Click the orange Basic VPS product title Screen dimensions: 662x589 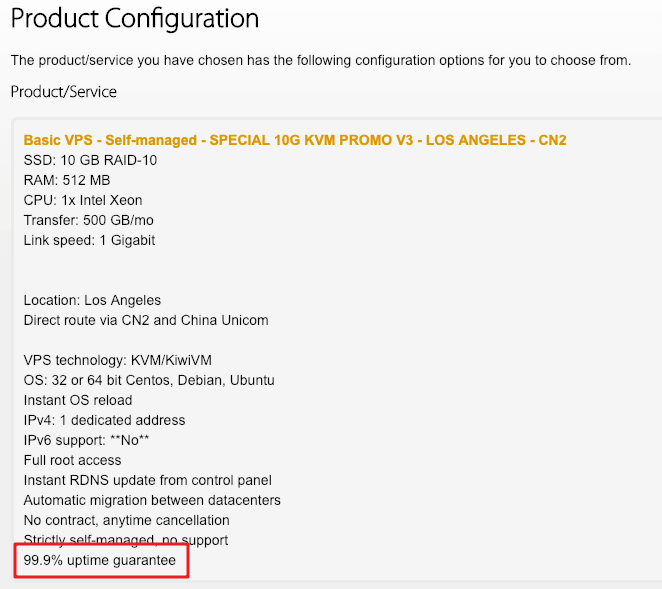coord(295,140)
